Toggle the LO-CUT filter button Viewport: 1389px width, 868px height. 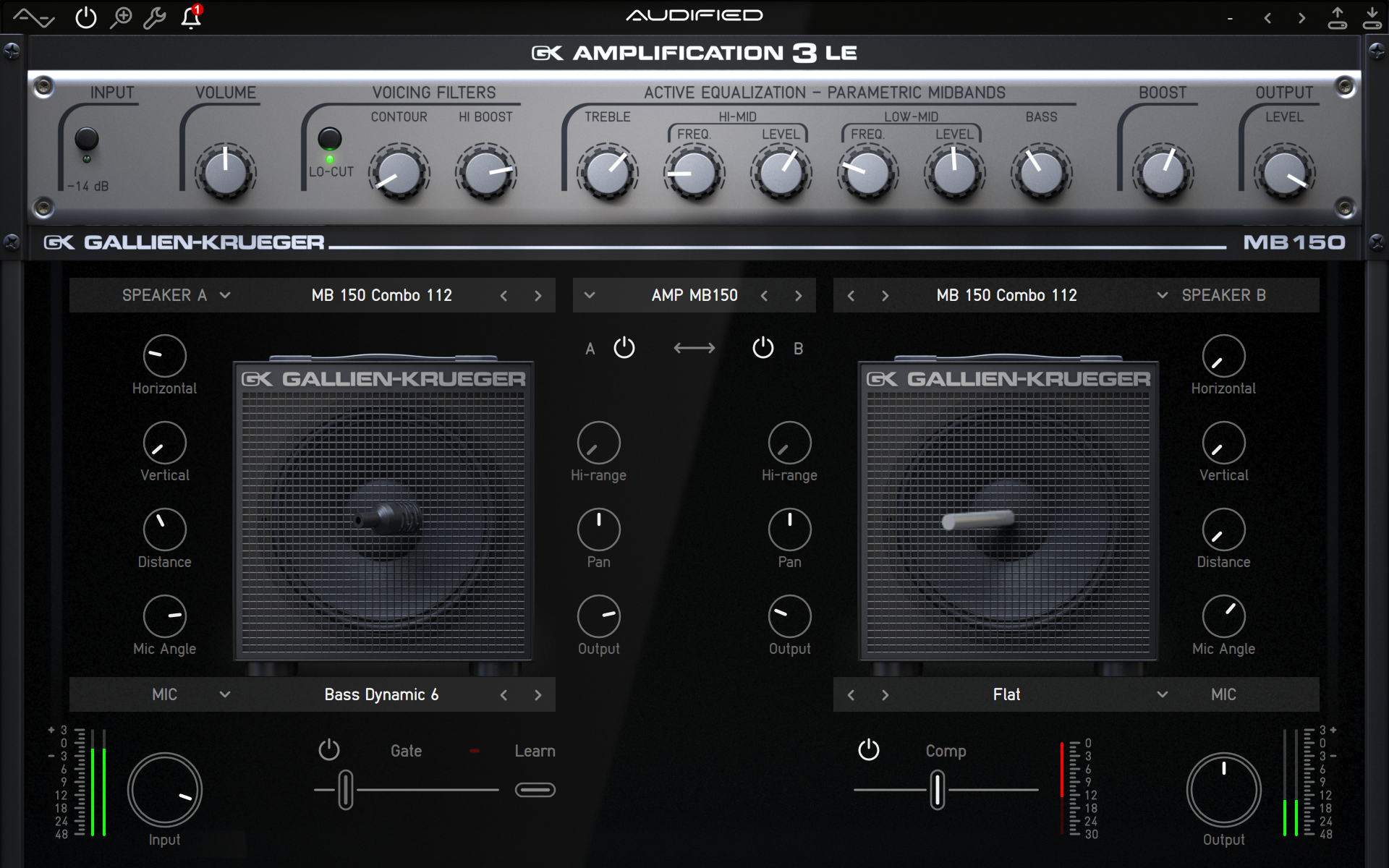330,139
